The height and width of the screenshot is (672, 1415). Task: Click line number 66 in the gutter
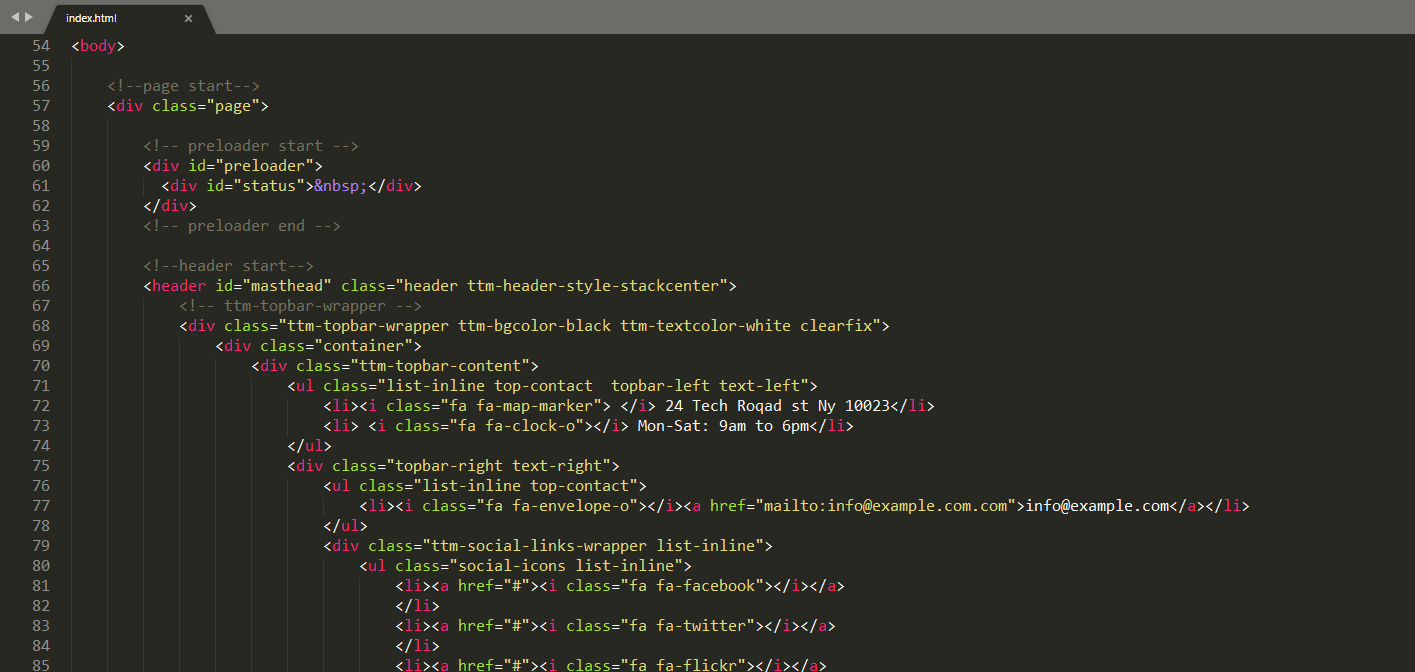(40, 286)
